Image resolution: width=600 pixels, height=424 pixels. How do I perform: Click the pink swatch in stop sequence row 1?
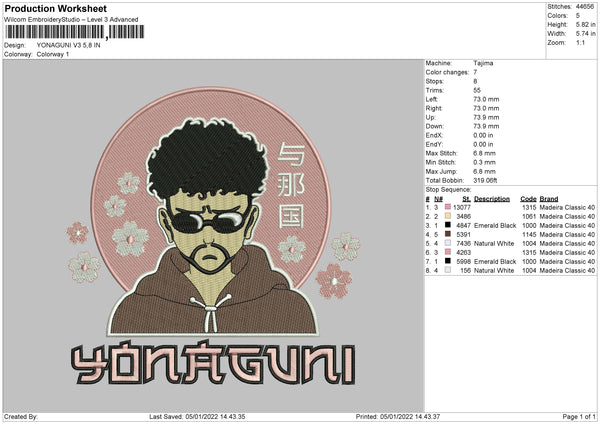click(448, 207)
